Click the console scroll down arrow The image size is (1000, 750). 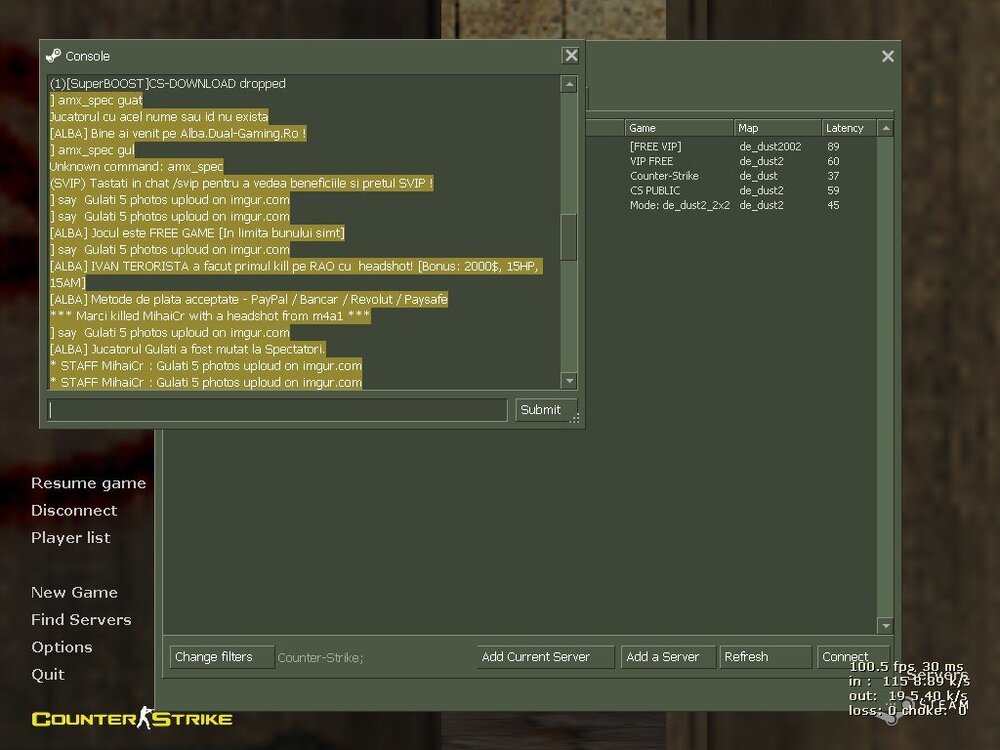(x=569, y=381)
